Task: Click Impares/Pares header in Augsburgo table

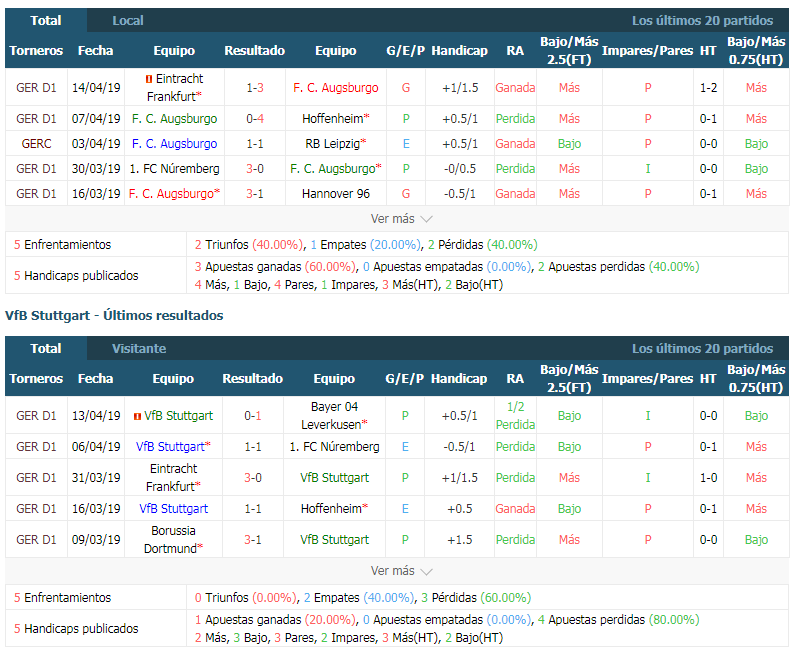Action: click(x=648, y=50)
